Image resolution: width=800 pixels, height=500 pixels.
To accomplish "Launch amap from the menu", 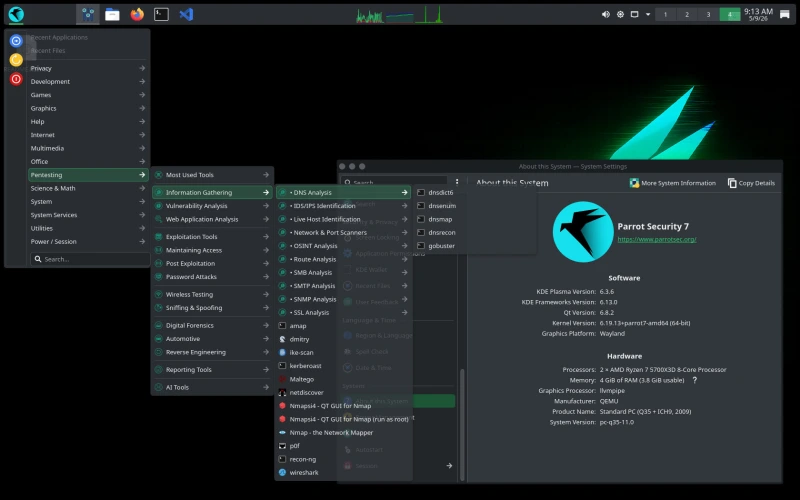I will point(343,326).
